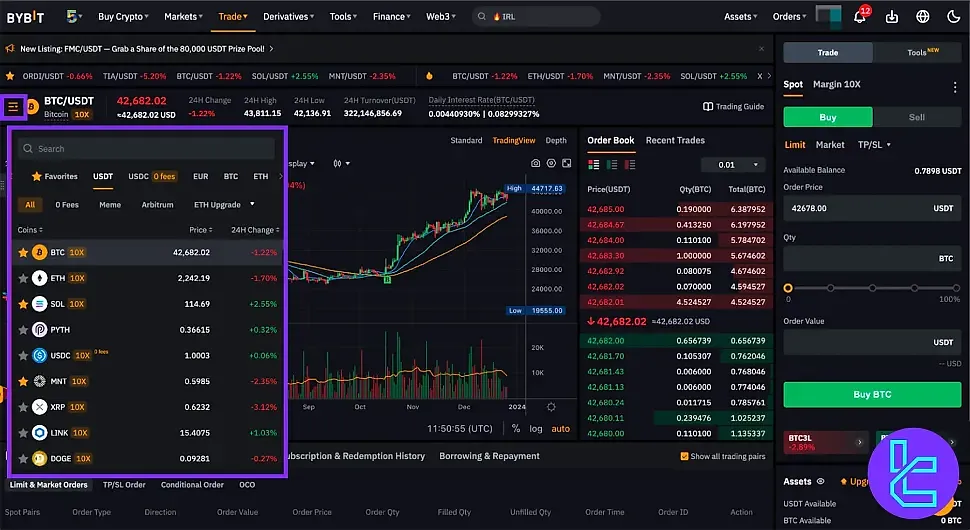This screenshot has width=970, height=530.
Task: Toggle favorite star for ETH
Action: click(x=24, y=278)
